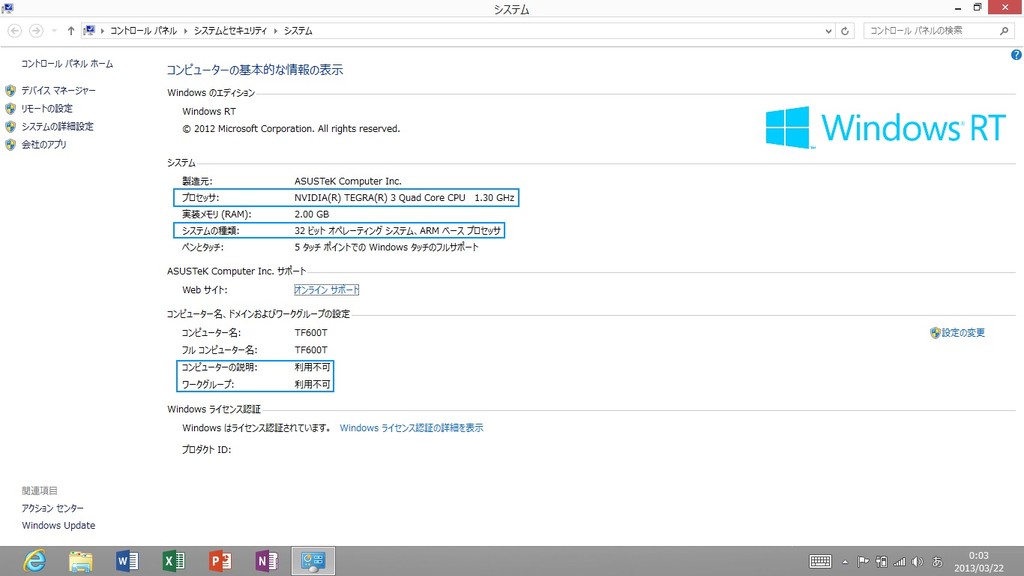Select the Windows RT edition text

pos(209,111)
